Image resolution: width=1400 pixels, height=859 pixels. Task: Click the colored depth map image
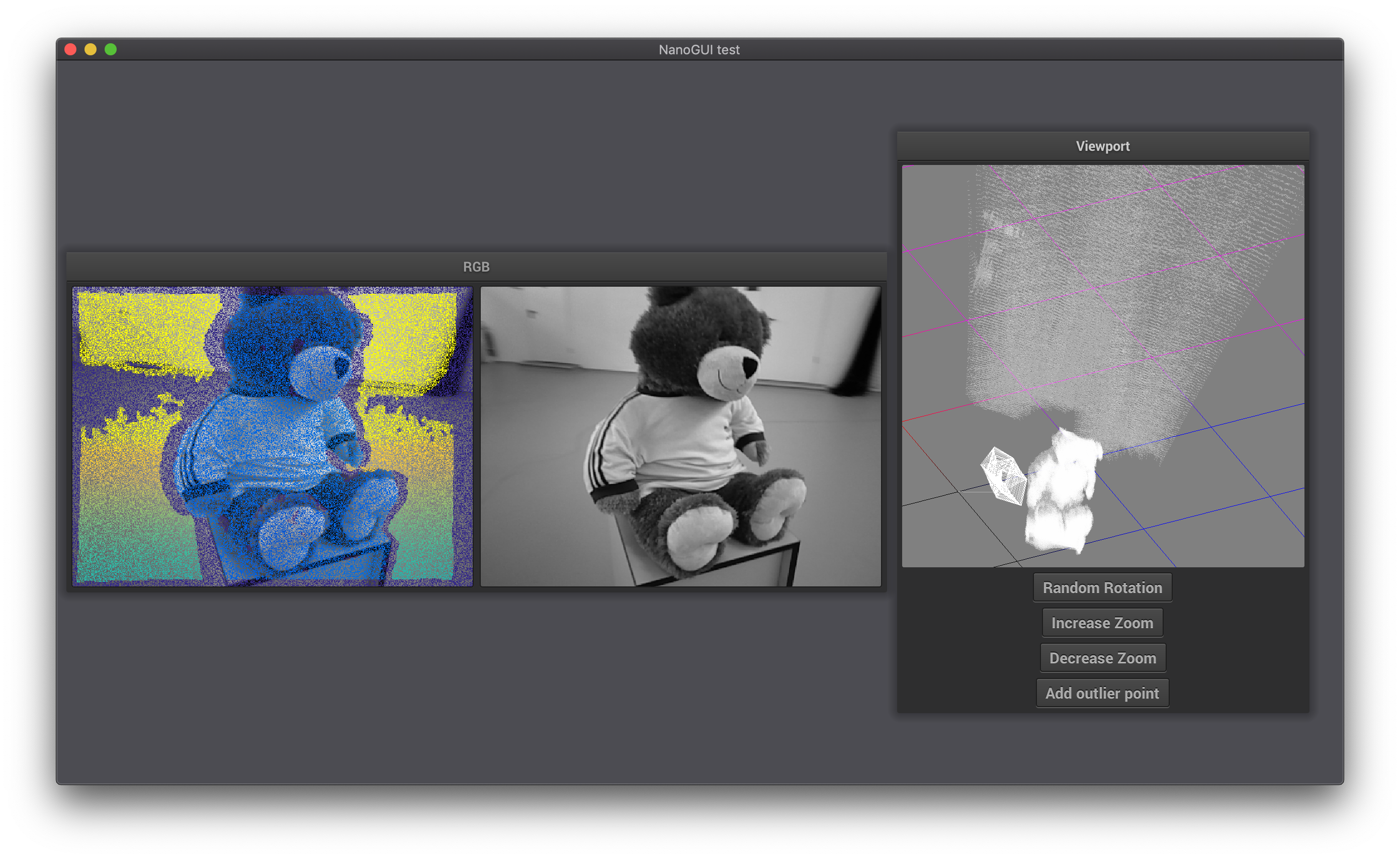pyautogui.click(x=272, y=436)
